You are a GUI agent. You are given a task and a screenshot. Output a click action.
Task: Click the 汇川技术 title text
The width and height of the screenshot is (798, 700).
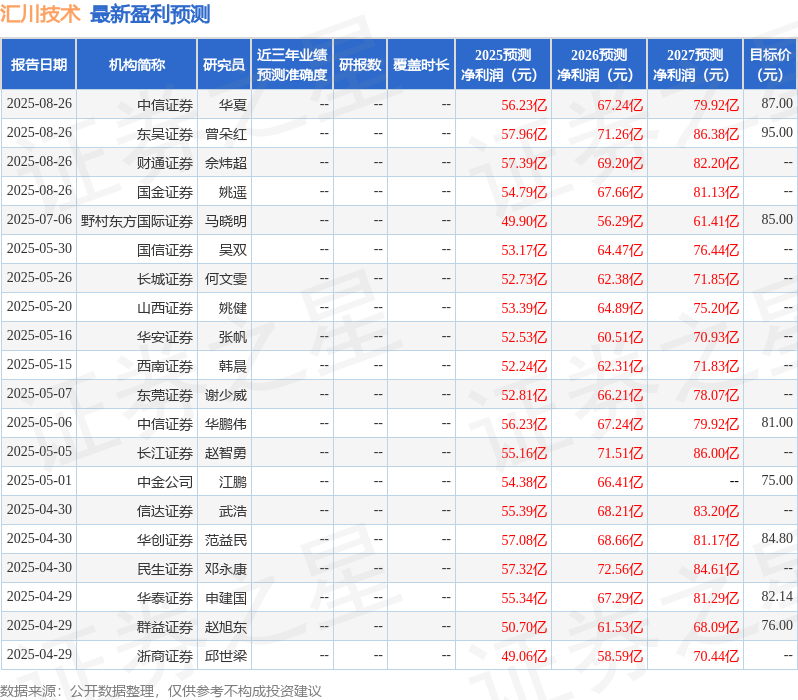tap(40, 14)
